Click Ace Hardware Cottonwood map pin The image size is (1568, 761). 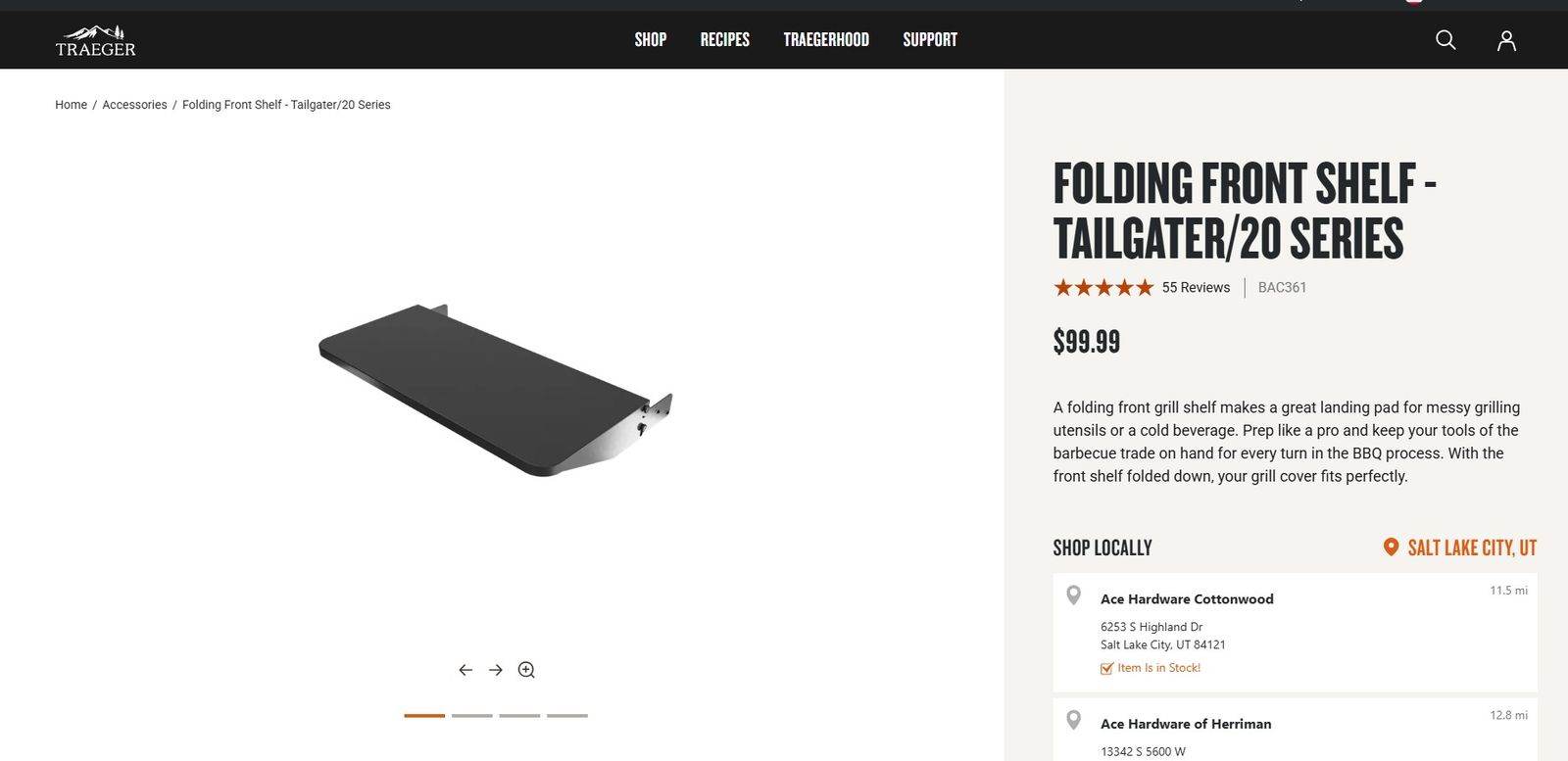[1074, 595]
